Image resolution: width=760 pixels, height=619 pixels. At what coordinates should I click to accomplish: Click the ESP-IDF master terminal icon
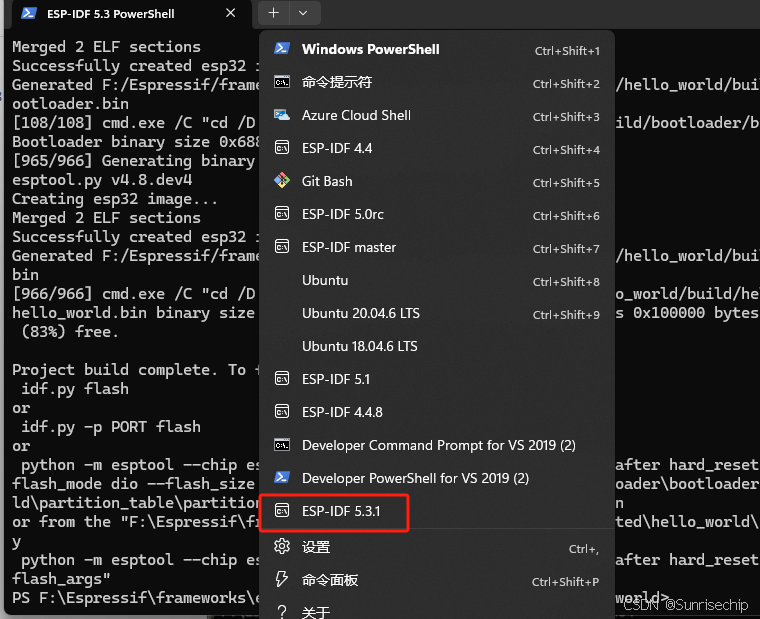282,247
